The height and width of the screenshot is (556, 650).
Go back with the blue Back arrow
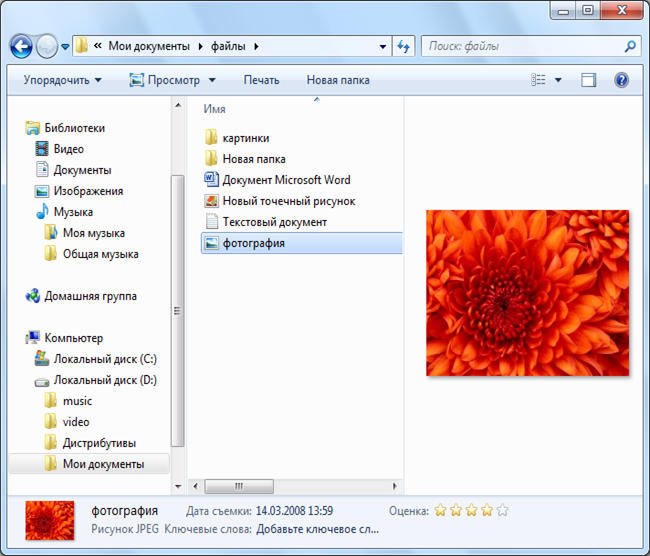pos(21,46)
